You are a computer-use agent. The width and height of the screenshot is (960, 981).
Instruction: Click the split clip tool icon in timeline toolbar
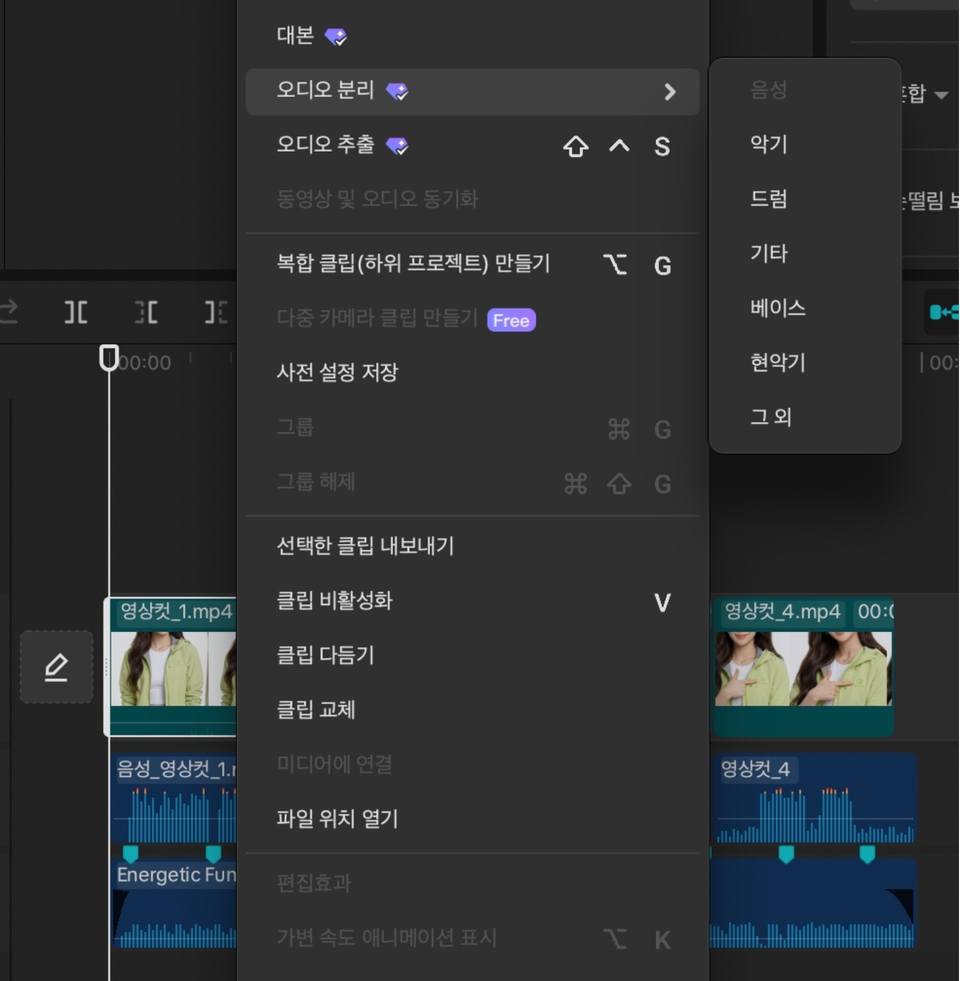tap(76, 312)
